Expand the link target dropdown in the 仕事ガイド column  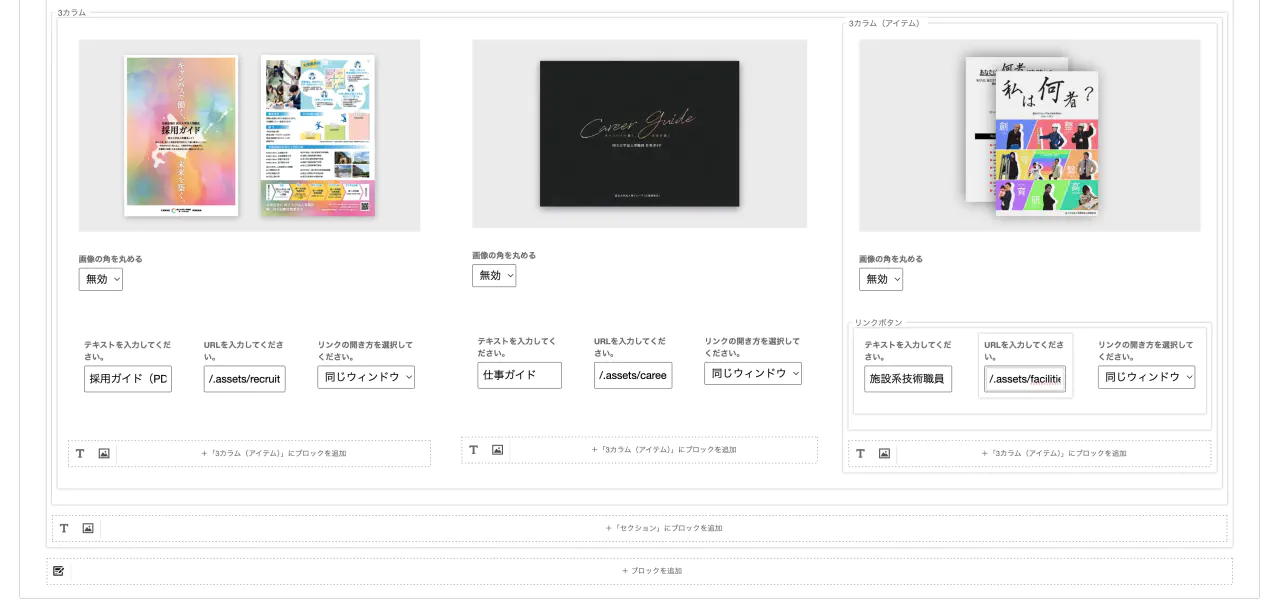click(x=752, y=374)
